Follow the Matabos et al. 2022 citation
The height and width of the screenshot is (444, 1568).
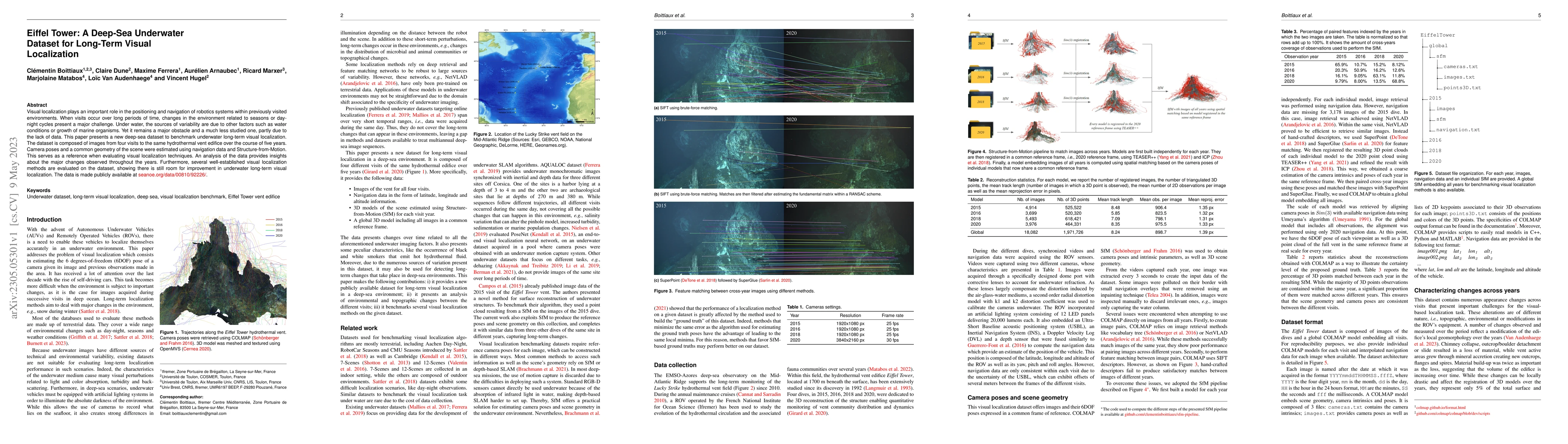coord(891,369)
